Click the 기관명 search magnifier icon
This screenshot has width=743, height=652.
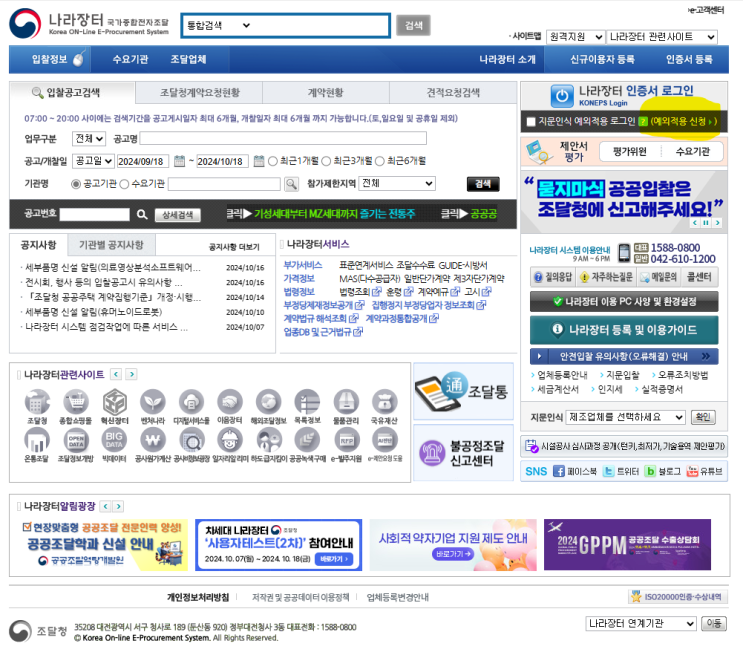[291, 184]
